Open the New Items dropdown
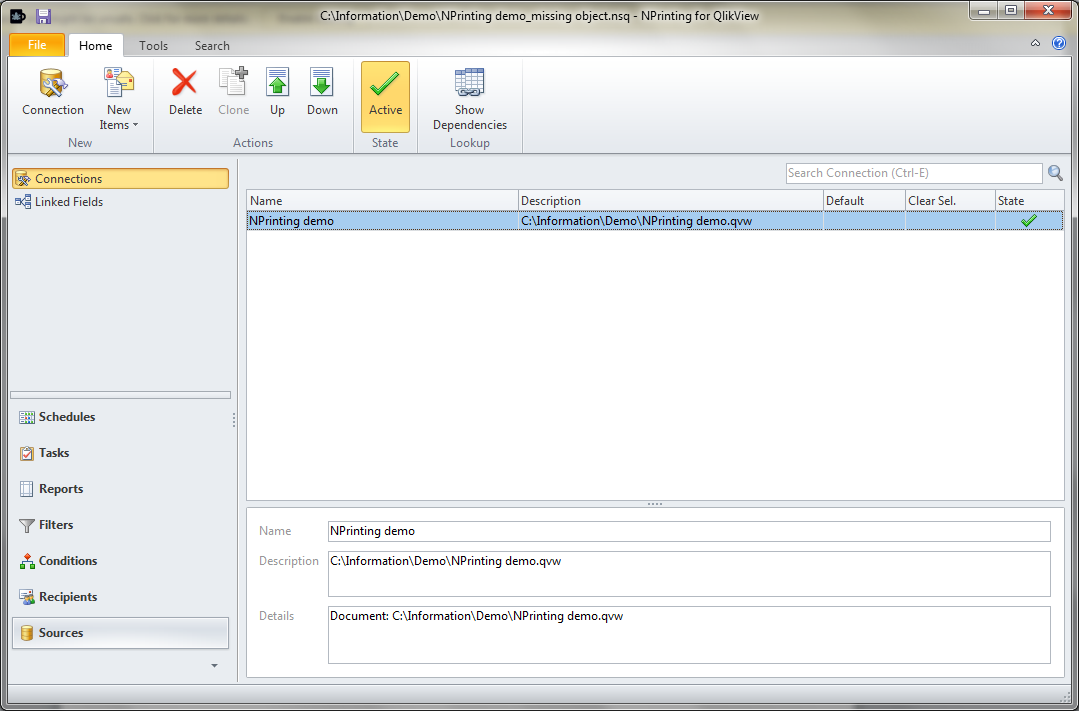Image resolution: width=1079 pixels, height=711 pixels. [x=119, y=98]
